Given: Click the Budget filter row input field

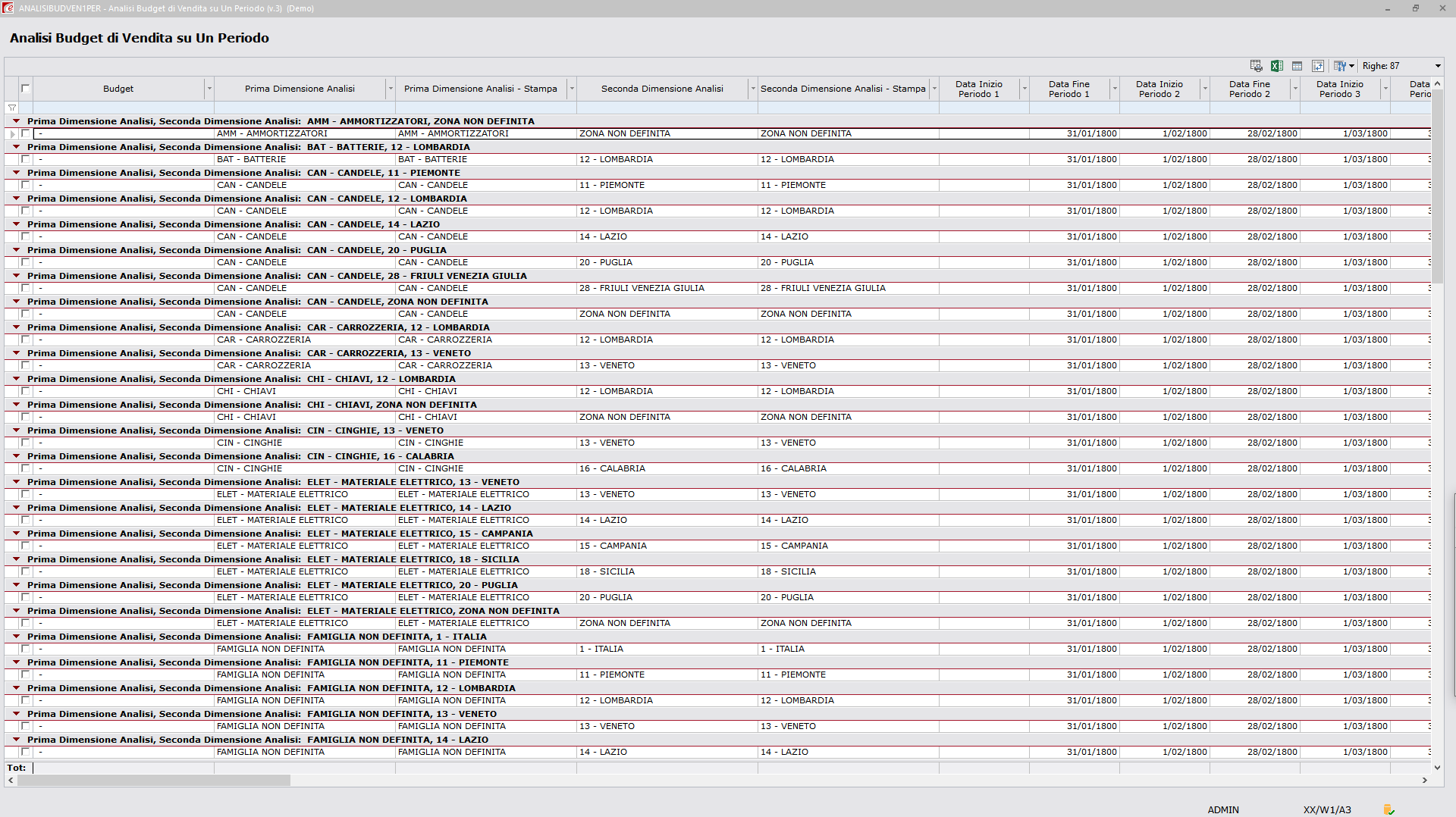Looking at the screenshot, I should pos(124,108).
